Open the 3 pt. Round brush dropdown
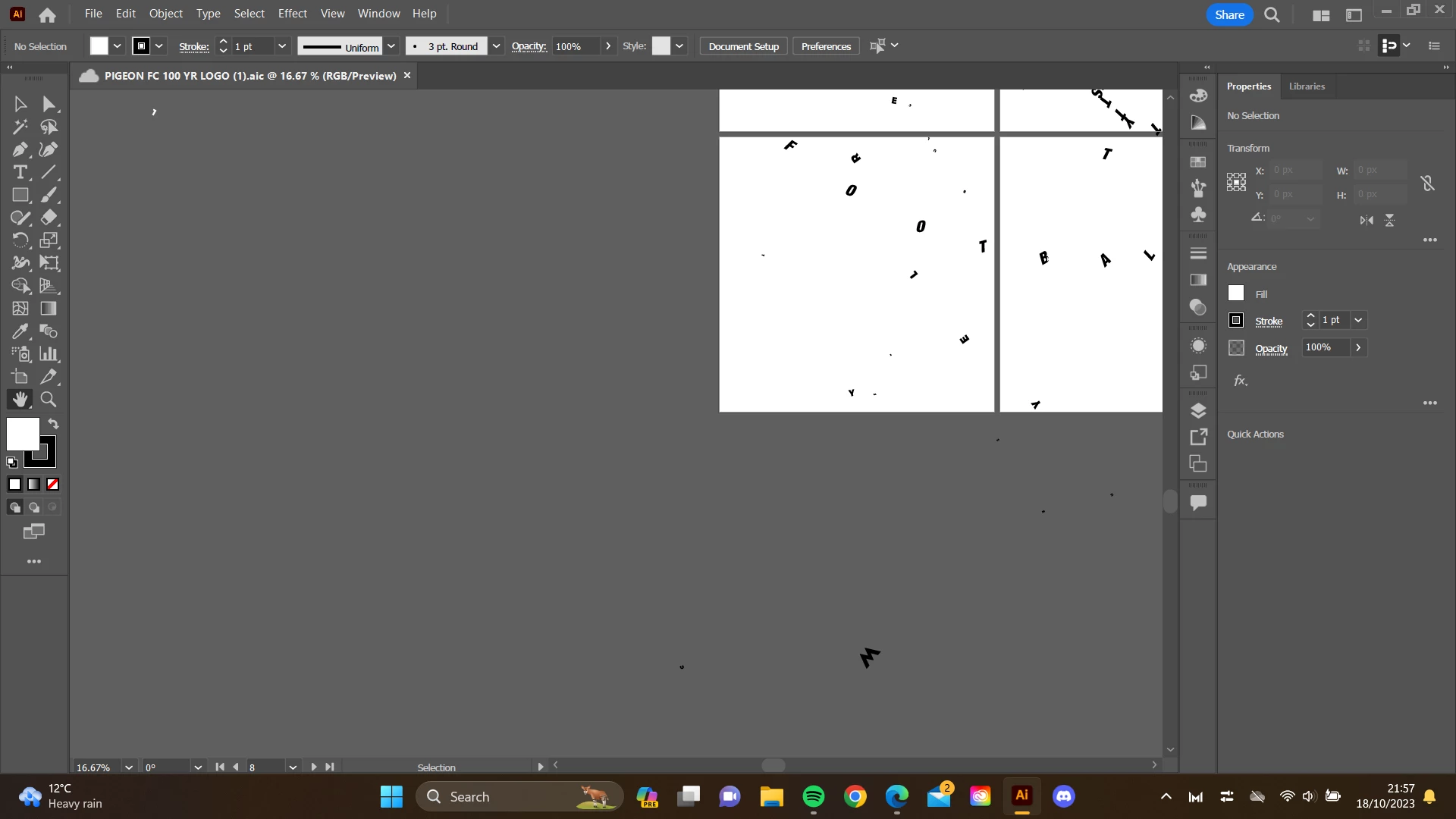The image size is (1456, 819). [496, 46]
